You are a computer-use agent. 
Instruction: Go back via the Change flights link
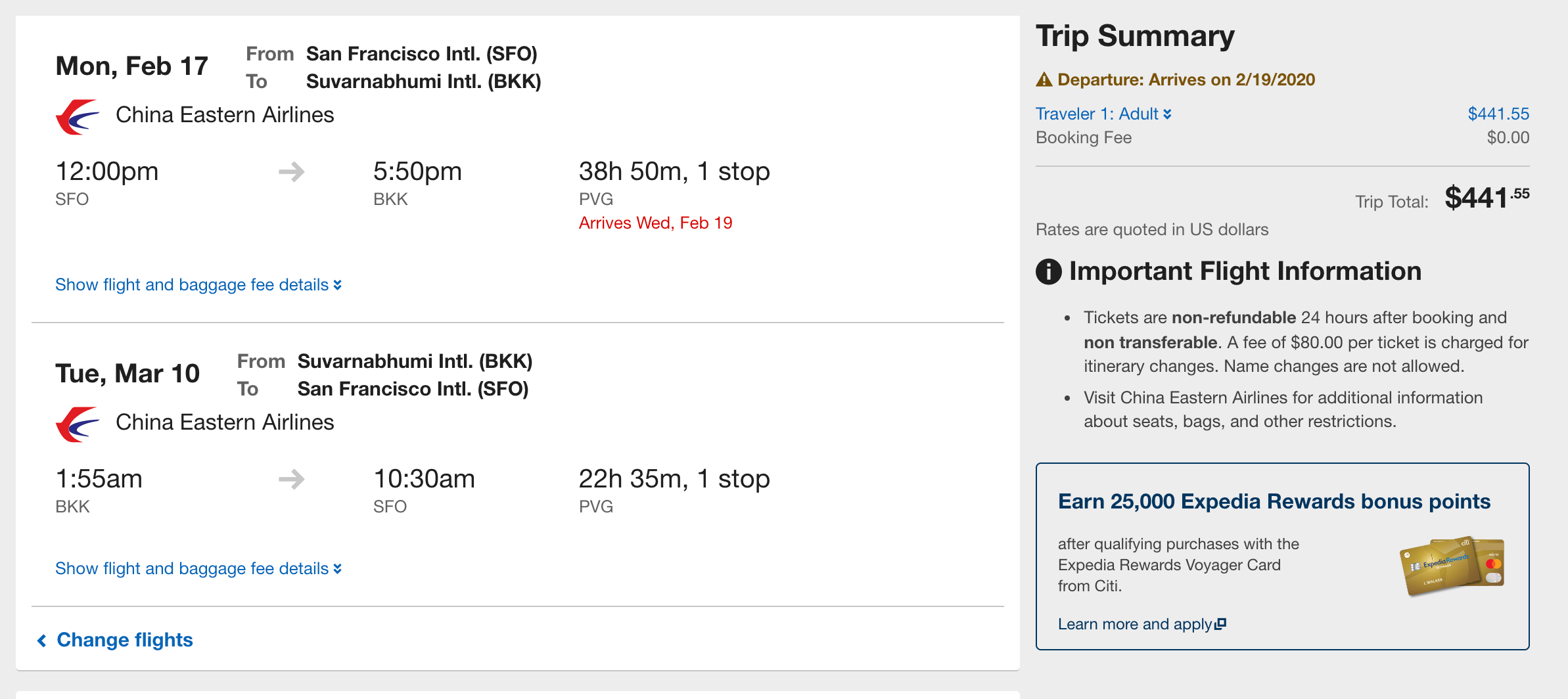[x=125, y=641]
